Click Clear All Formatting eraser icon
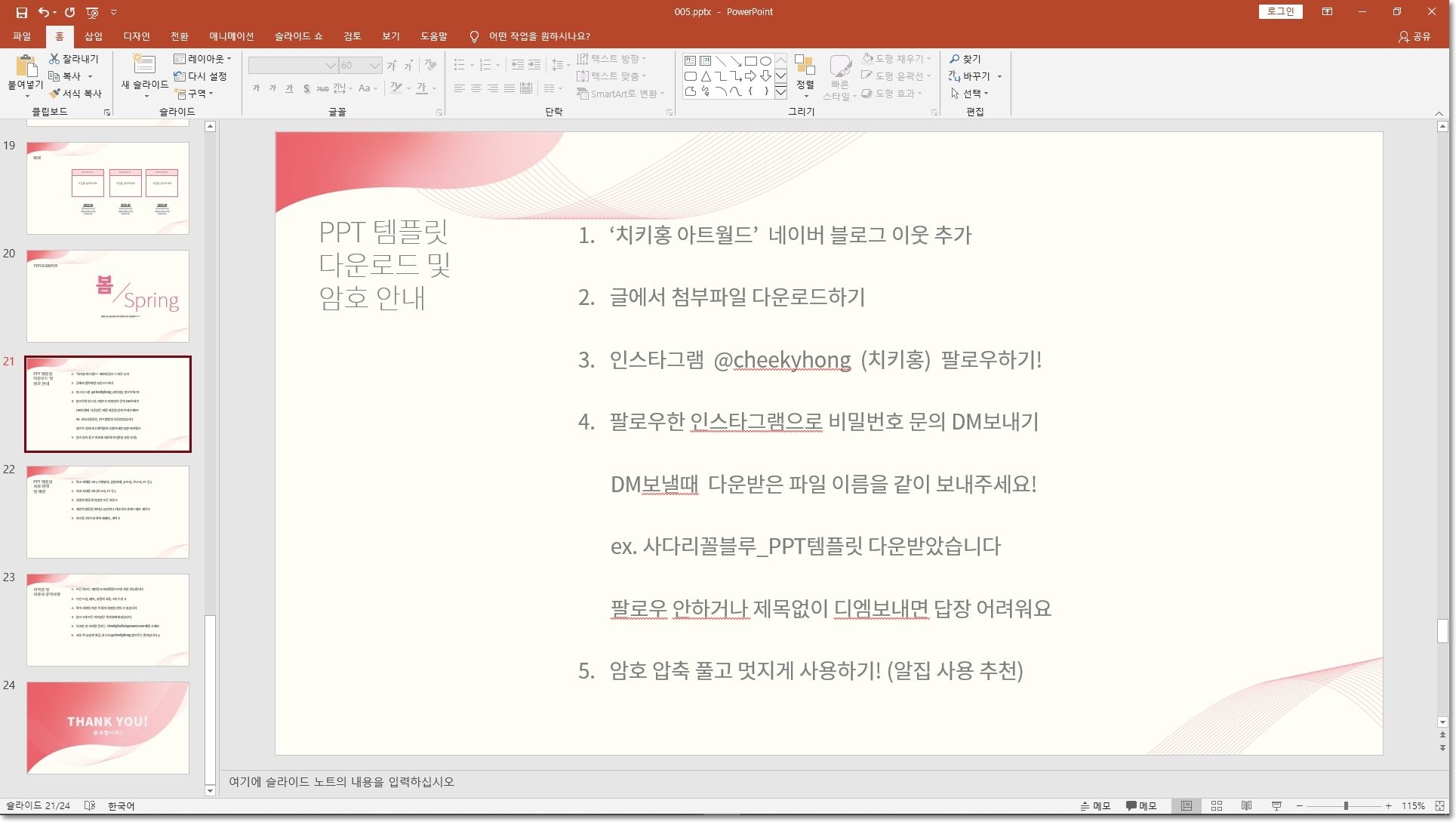 [x=431, y=66]
